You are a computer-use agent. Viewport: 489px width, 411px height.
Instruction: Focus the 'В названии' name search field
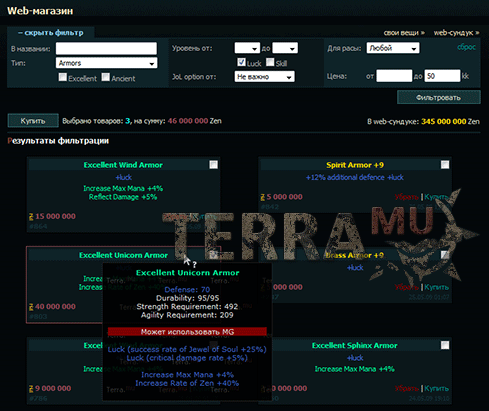[106, 48]
